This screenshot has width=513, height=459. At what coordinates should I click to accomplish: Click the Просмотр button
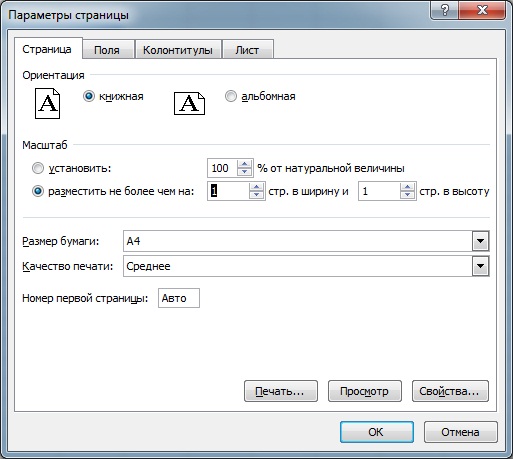[365, 391]
